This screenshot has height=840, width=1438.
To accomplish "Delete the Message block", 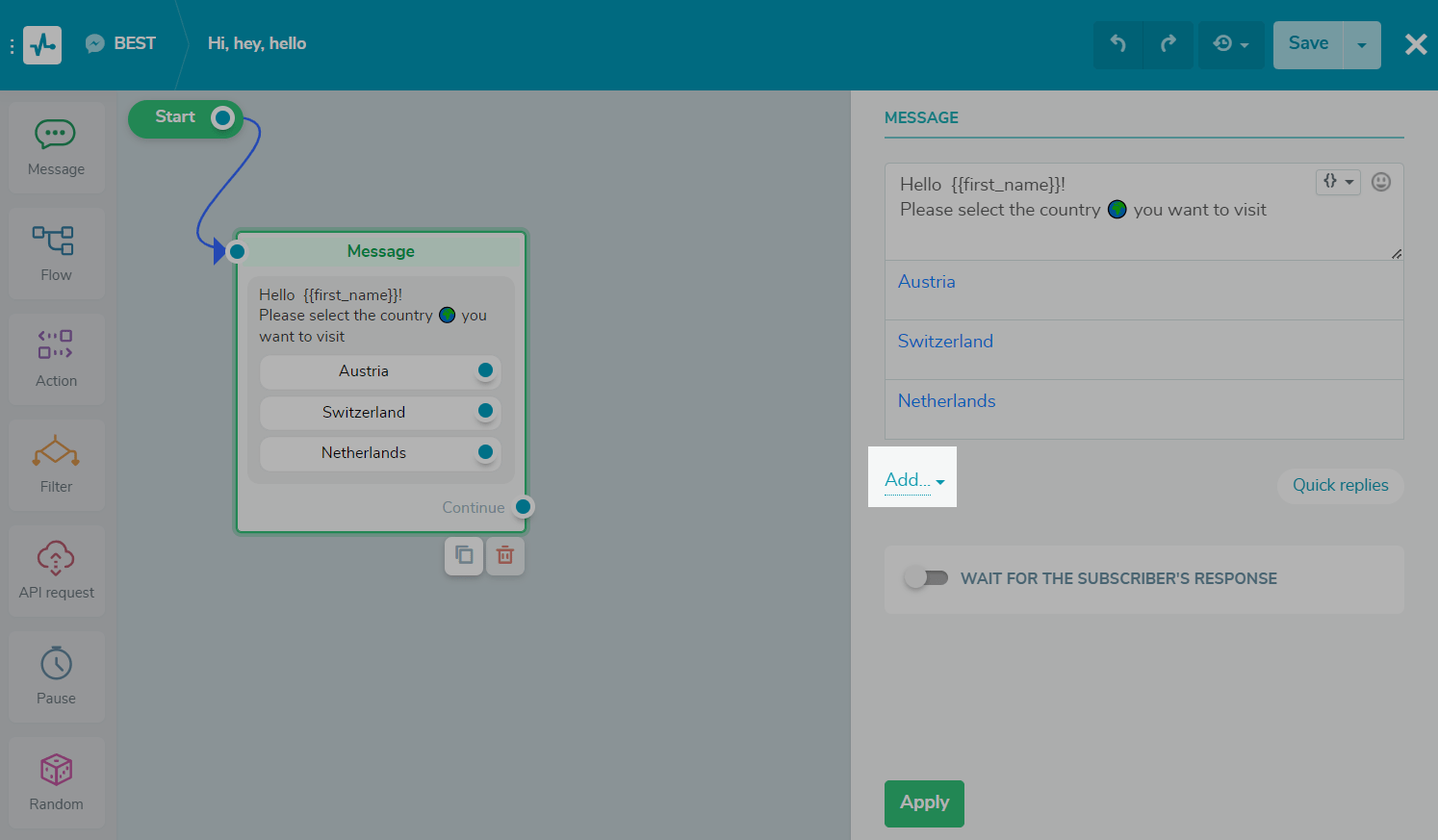I will coord(505,555).
